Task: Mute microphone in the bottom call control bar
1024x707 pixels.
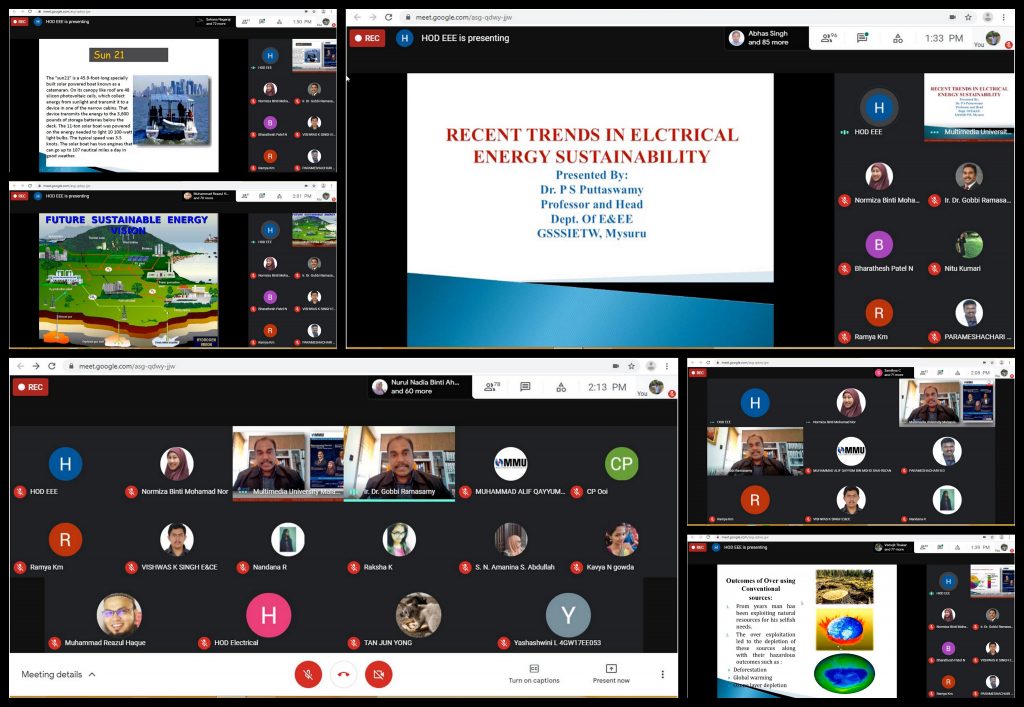Action: [x=308, y=674]
